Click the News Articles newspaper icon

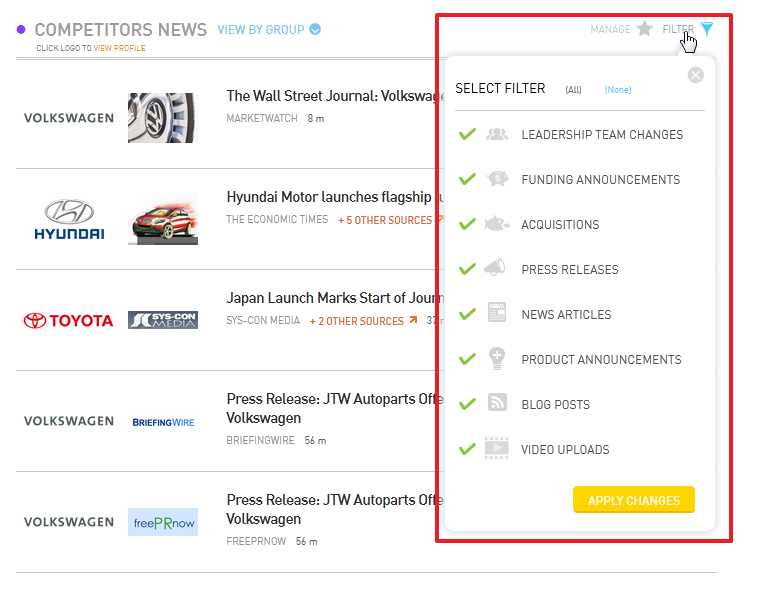point(497,312)
